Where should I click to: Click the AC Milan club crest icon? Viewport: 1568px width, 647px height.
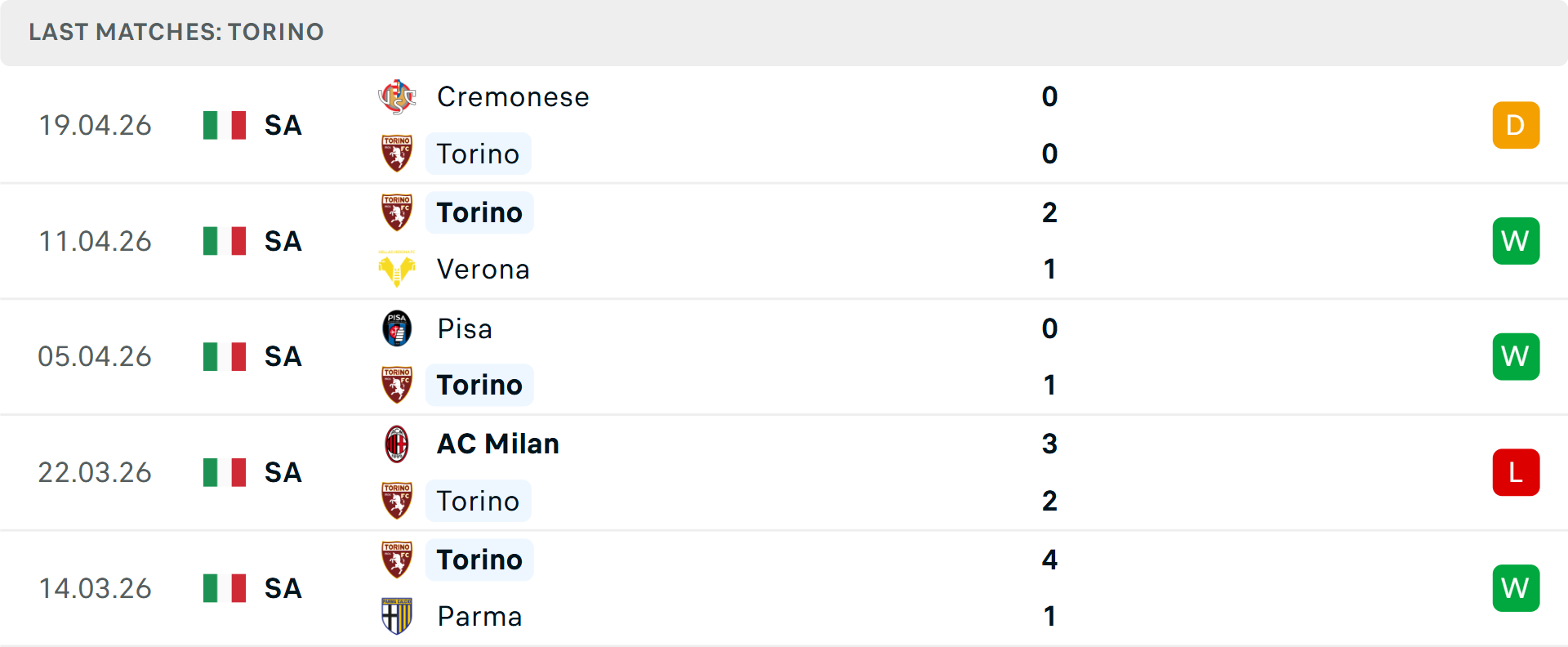pyautogui.click(x=397, y=444)
